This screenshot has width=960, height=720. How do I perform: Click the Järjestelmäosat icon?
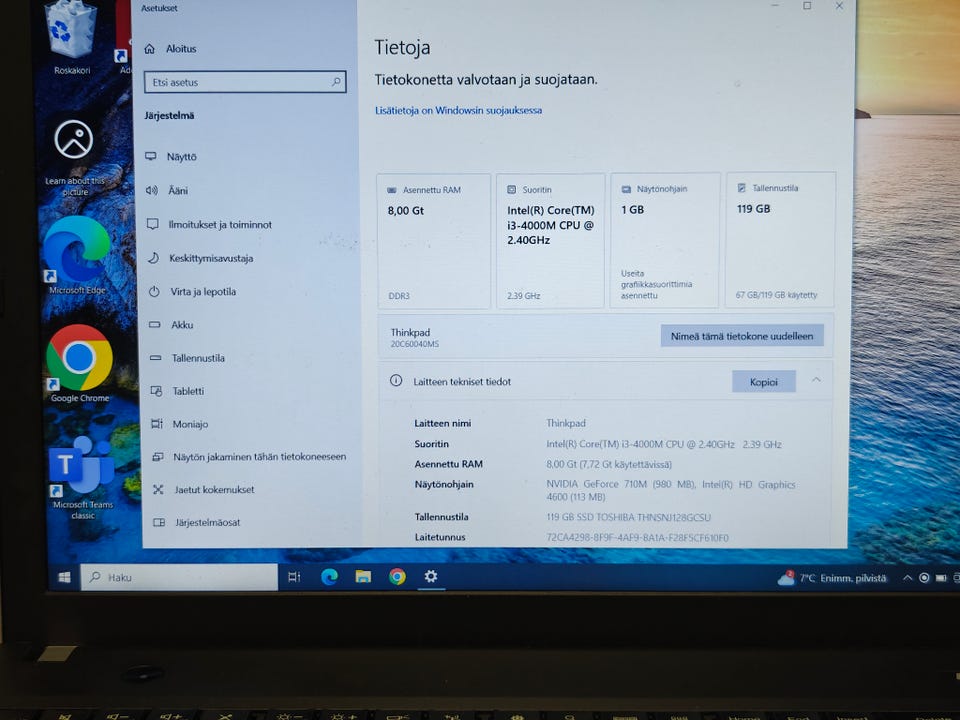(x=159, y=522)
